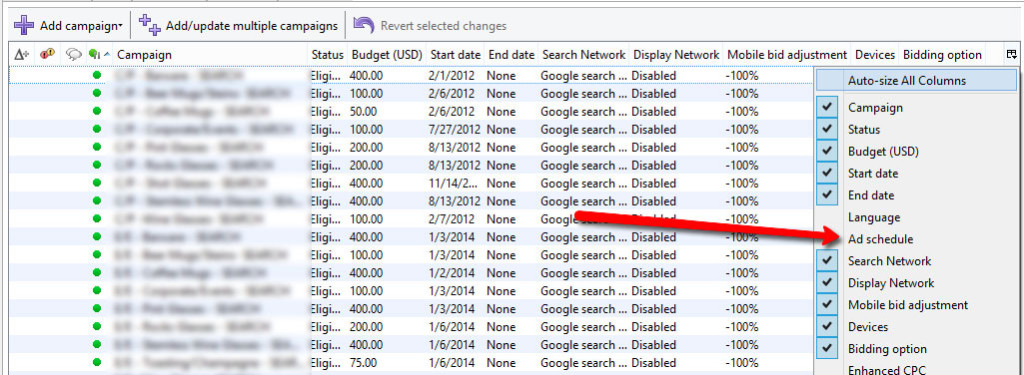Viewport: 1024px width, 375px height.
Task: Click the Eligi... status in 75.00 row
Action: (x=326, y=363)
